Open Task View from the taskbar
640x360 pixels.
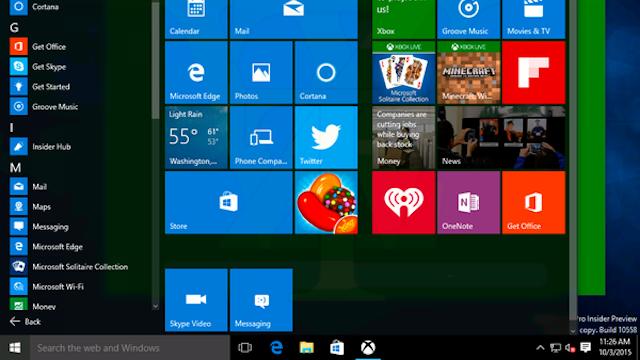[245, 348]
